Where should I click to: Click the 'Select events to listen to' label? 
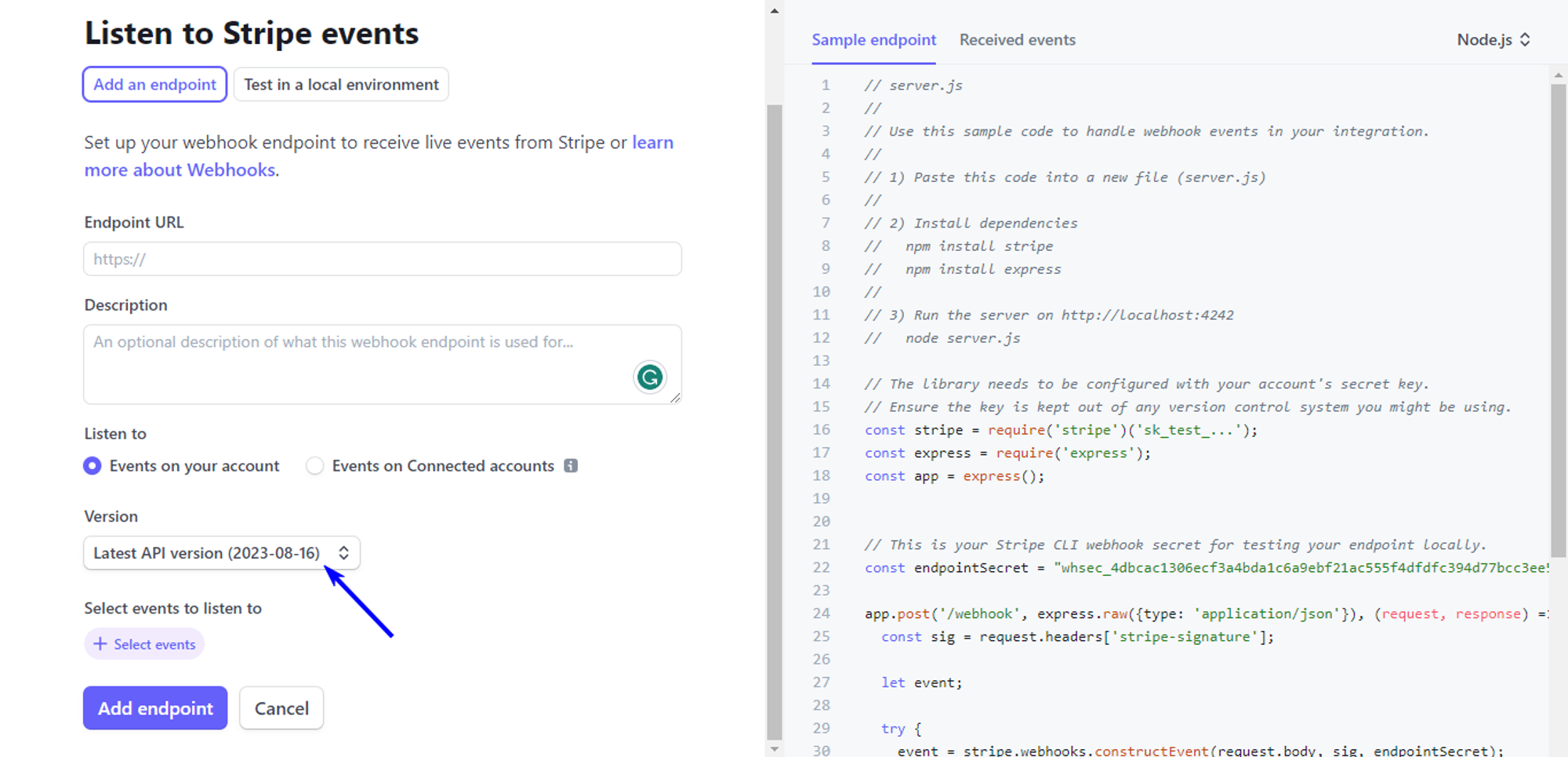point(172,608)
